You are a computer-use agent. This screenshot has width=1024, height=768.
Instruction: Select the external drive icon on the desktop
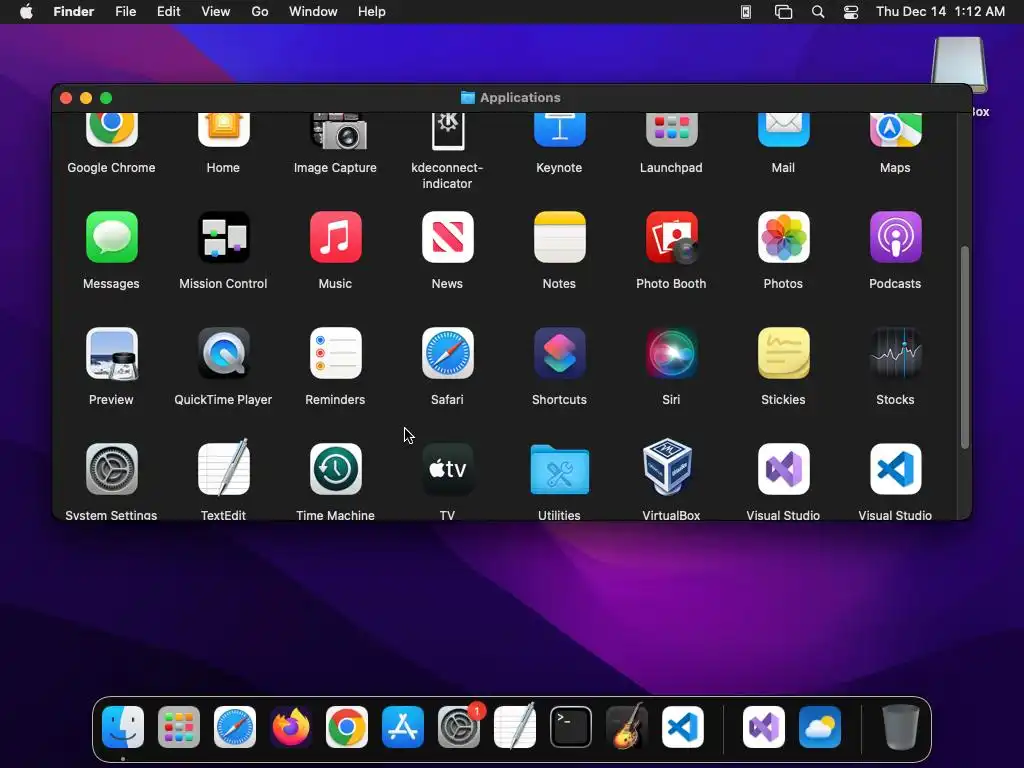pos(959,64)
